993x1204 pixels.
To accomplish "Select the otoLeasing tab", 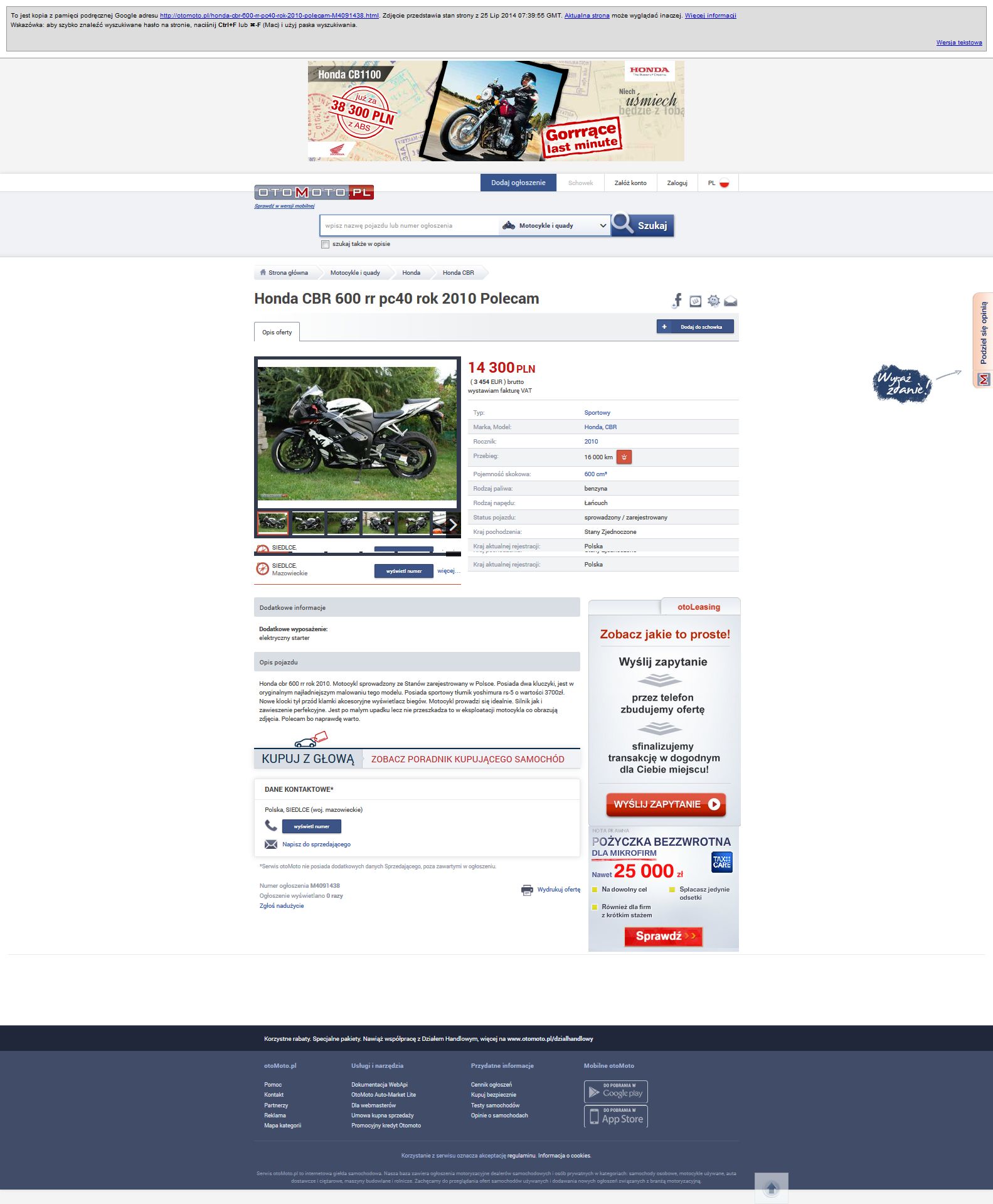I will [699, 607].
